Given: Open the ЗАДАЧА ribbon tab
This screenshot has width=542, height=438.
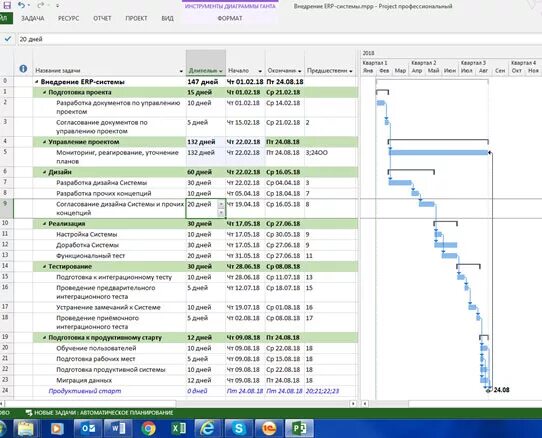Looking at the screenshot, I should pyautogui.click(x=32, y=18).
